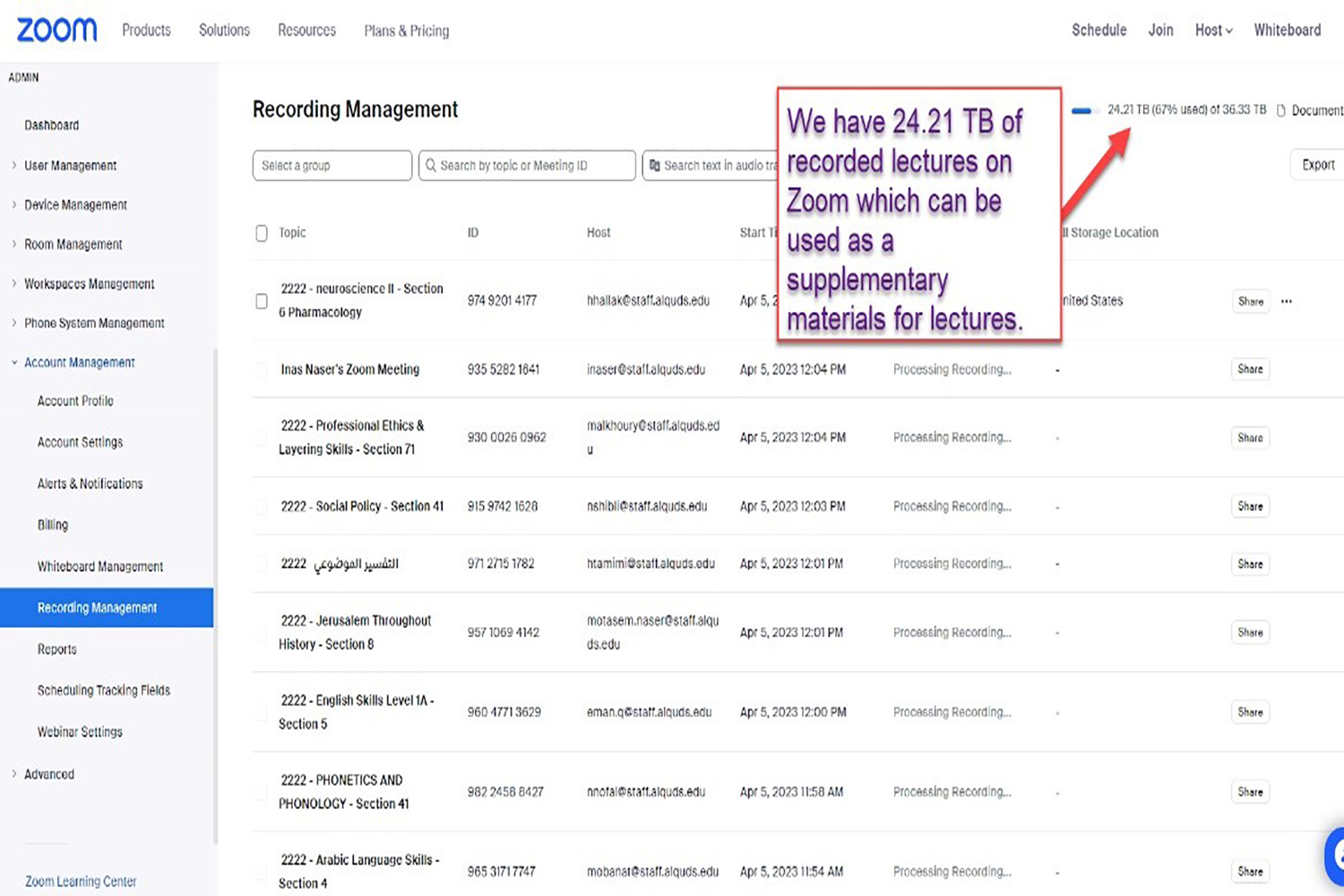Screen dimensions: 1344x896
Task: Open the Select a group dropdown
Action: [x=332, y=166]
